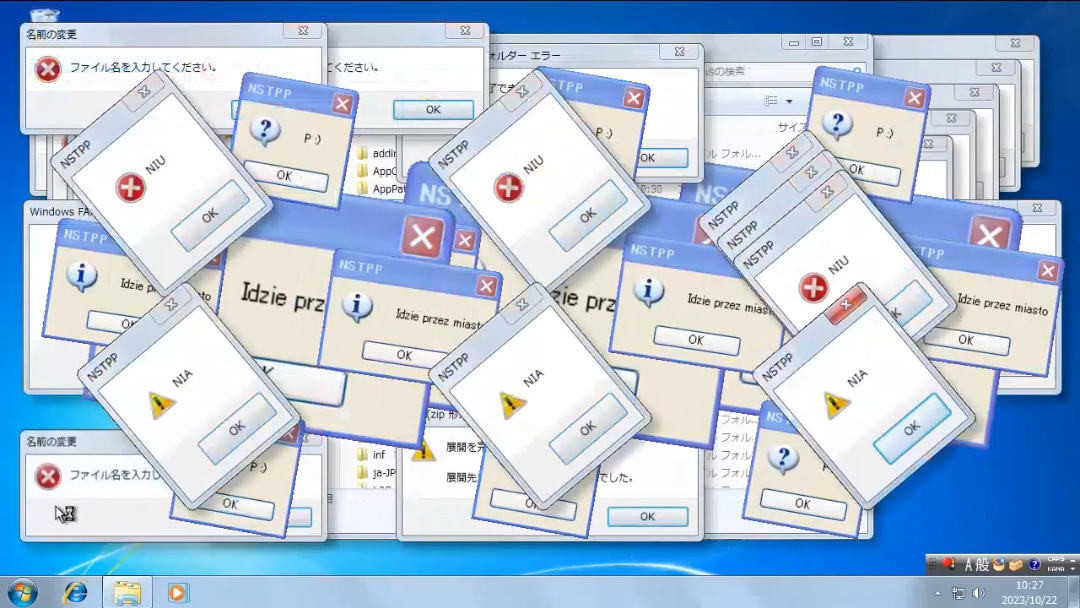This screenshot has width=1080, height=608.
Task: Click question icon in top-right 'P :)' dialog
Action: pyautogui.click(x=838, y=125)
